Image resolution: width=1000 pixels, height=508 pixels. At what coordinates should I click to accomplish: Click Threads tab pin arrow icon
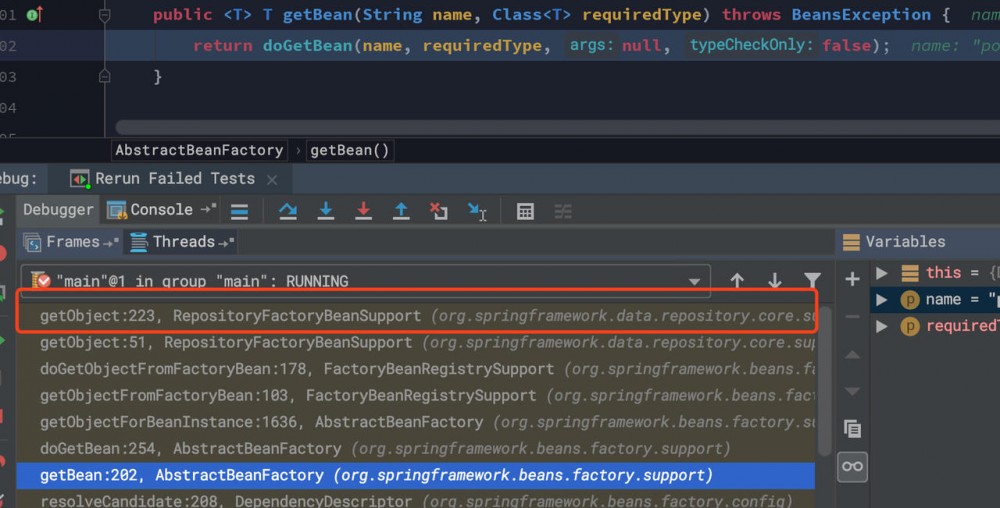pos(226,242)
